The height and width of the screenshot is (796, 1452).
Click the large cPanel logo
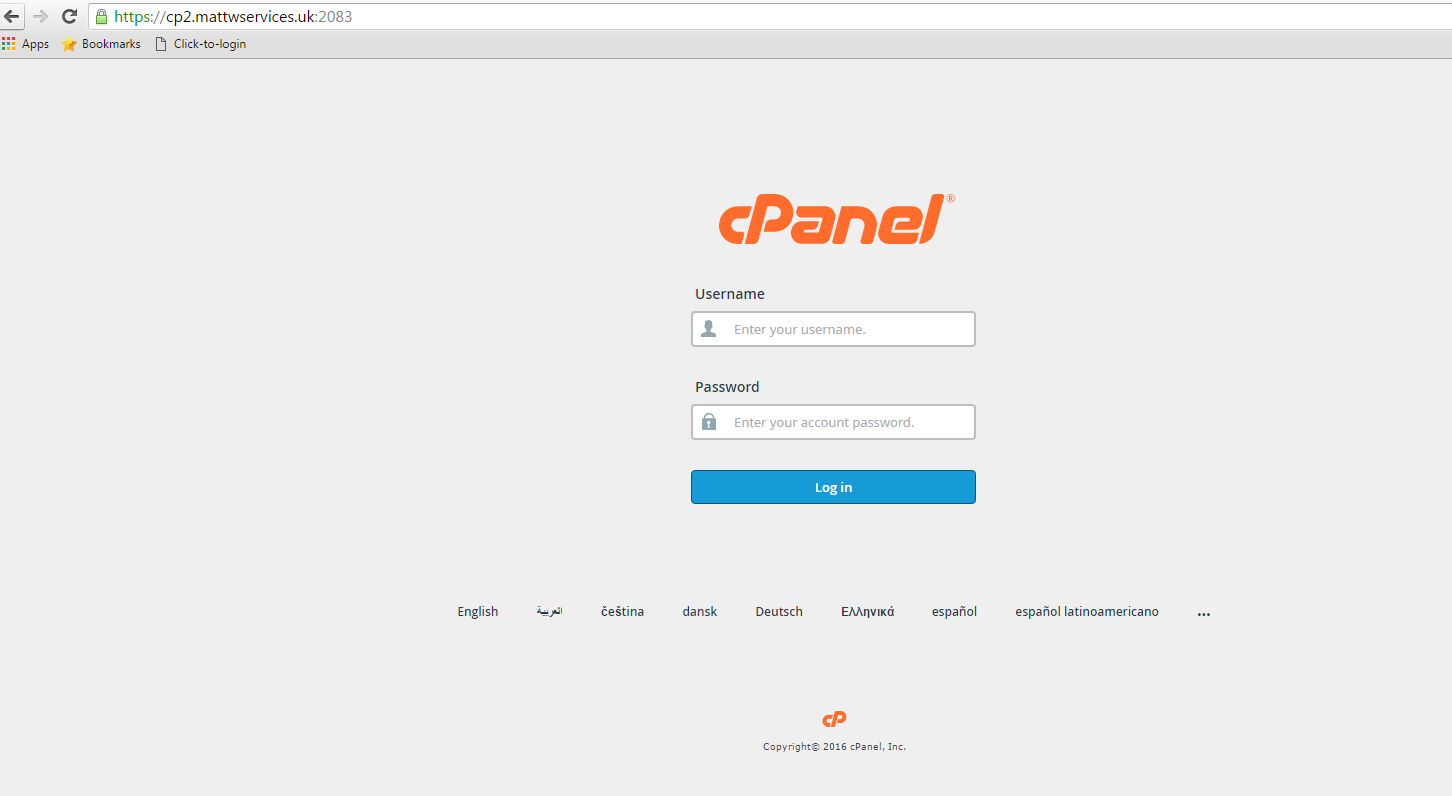pyautogui.click(x=836, y=219)
